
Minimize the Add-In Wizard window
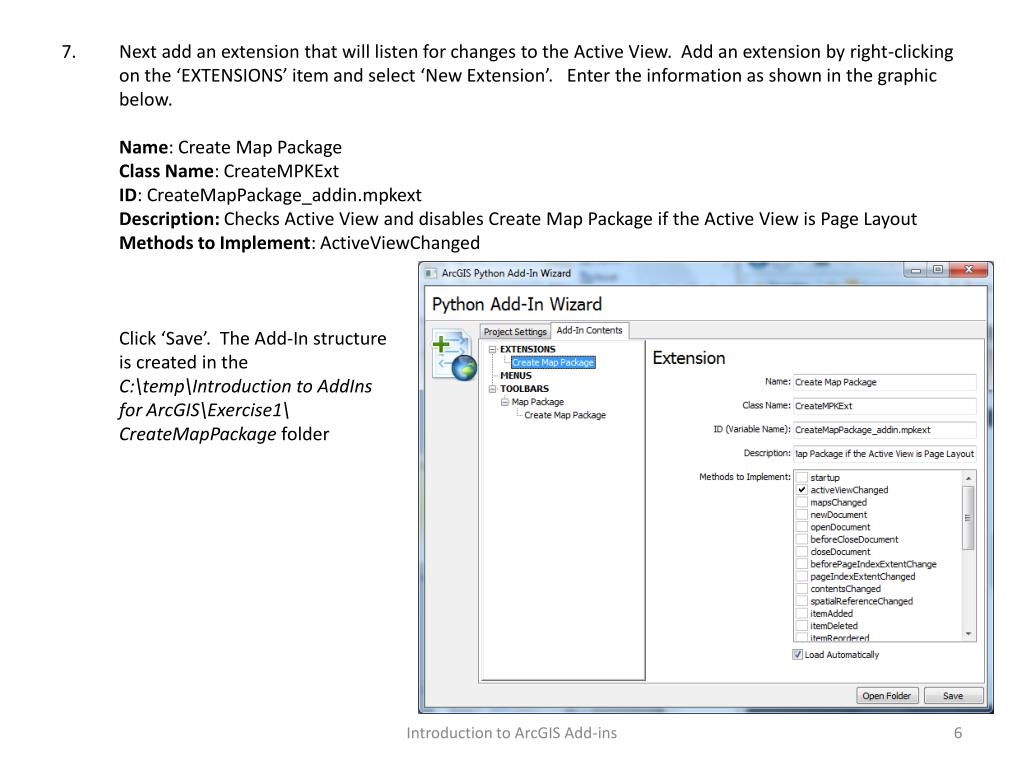[916, 270]
